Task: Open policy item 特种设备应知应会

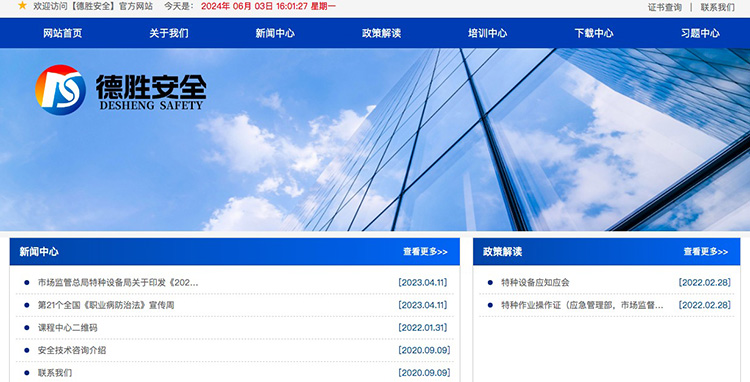Action: point(535,283)
